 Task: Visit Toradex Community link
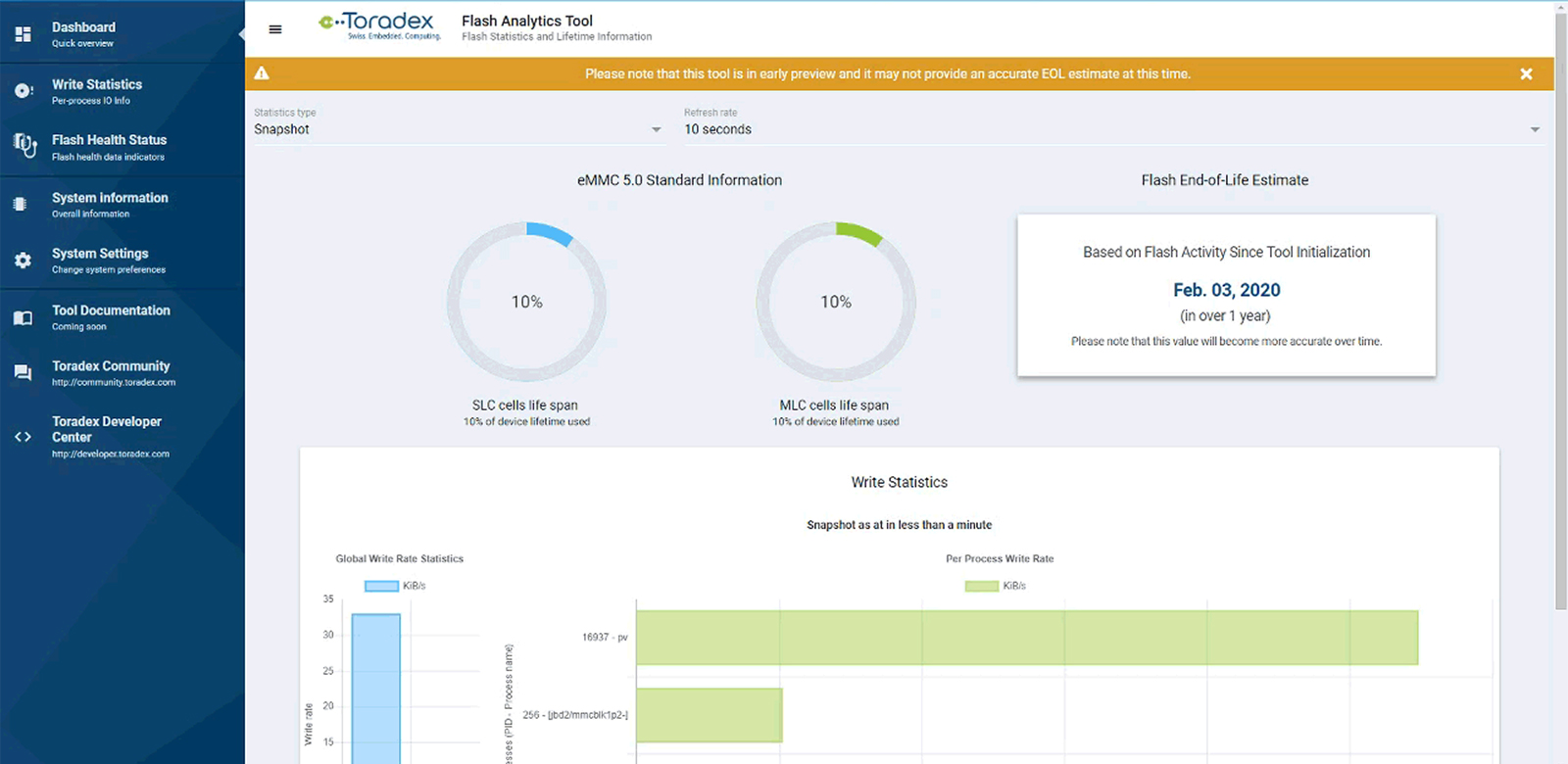pos(122,373)
